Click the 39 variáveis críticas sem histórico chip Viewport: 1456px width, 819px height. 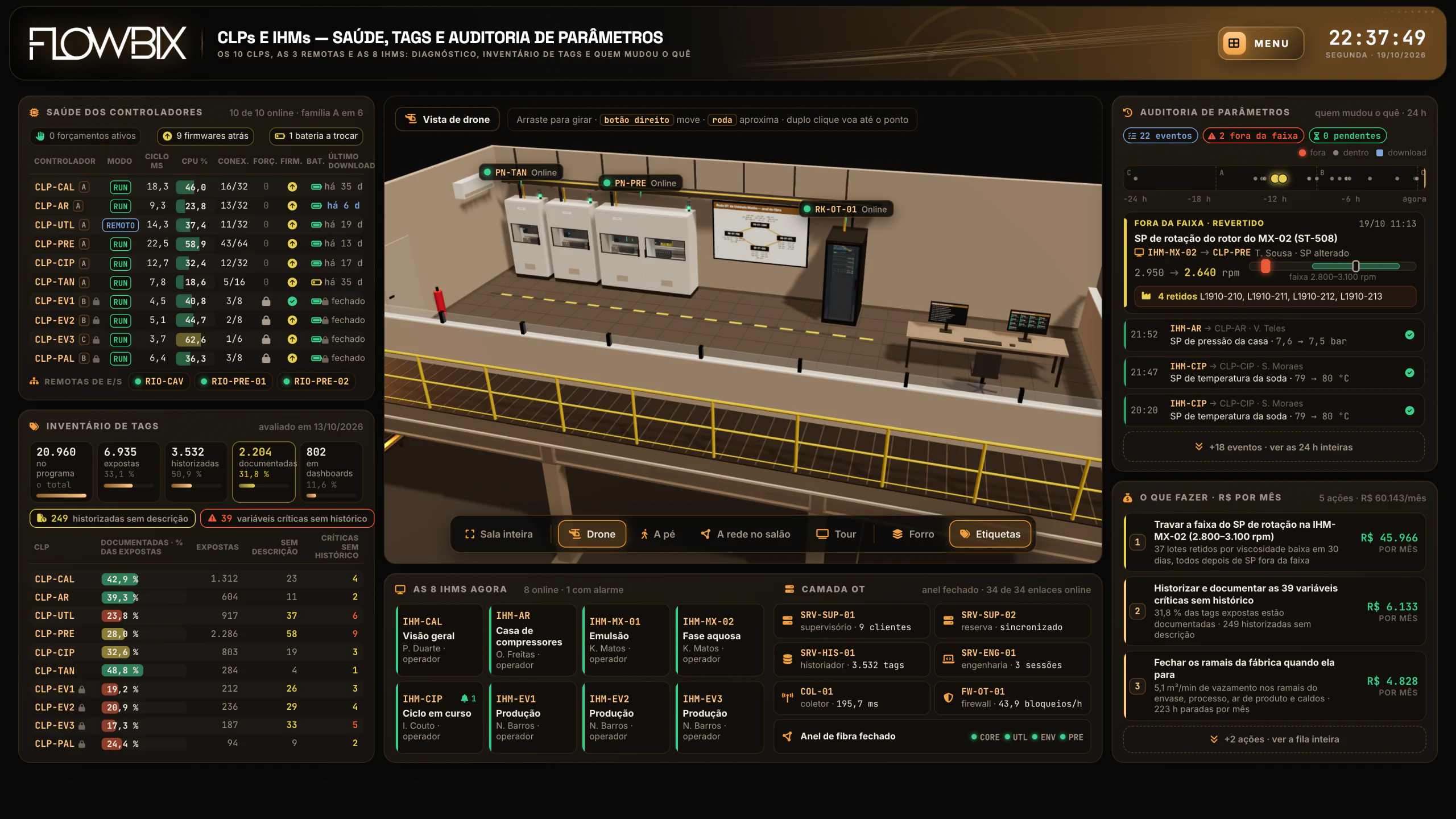coord(287,518)
